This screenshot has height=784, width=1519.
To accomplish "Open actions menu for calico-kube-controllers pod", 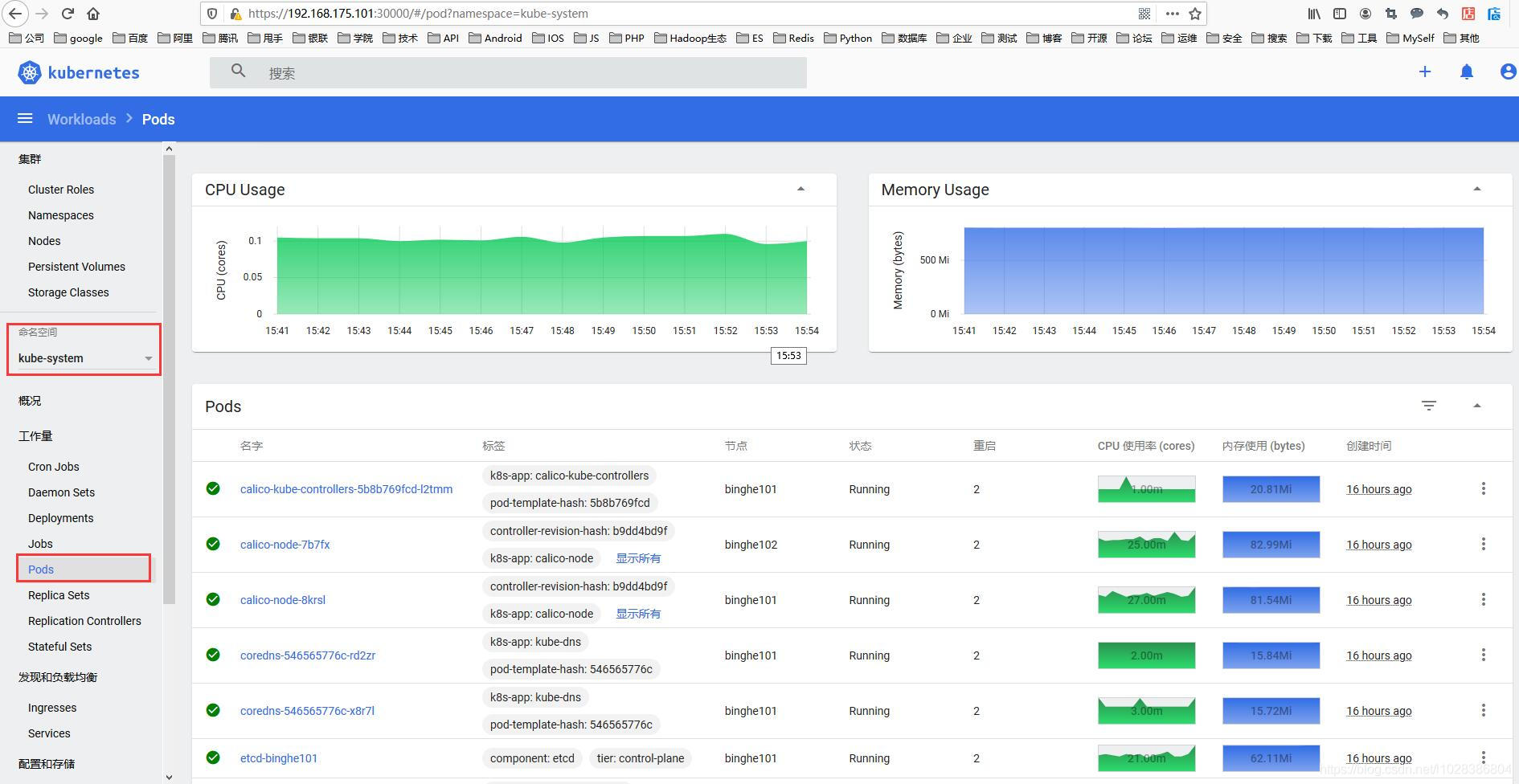I will 1484,488.
